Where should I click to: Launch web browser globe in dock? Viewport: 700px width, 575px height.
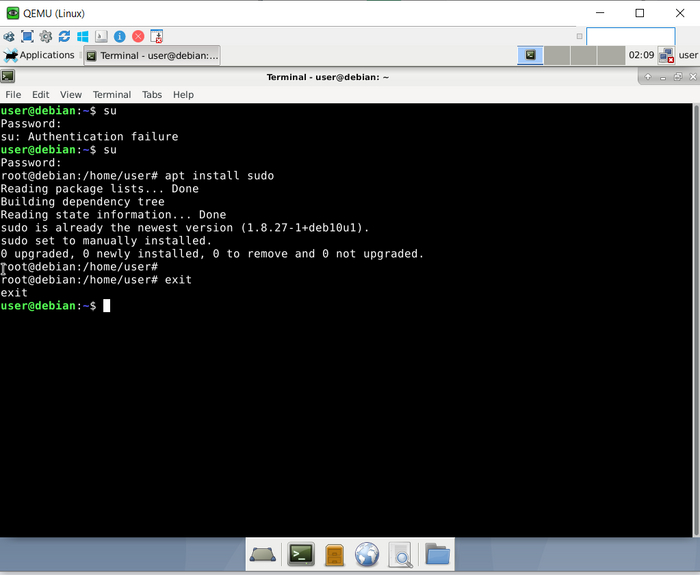(x=367, y=554)
